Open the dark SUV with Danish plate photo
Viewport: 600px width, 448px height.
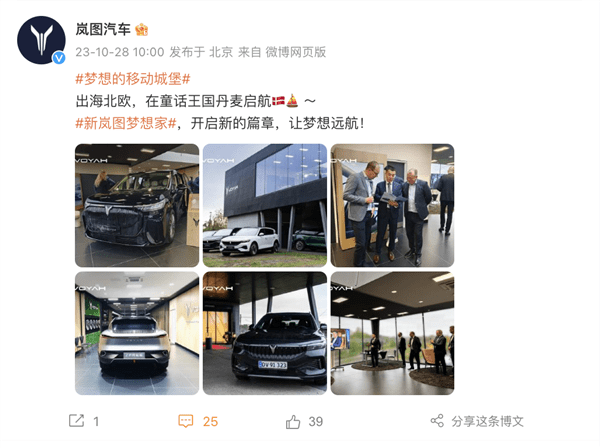[265, 333]
